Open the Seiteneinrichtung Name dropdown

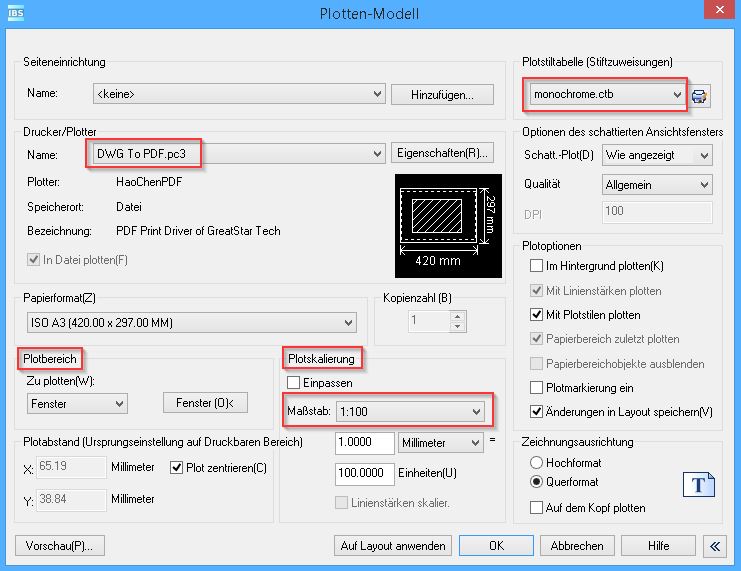(x=239, y=94)
